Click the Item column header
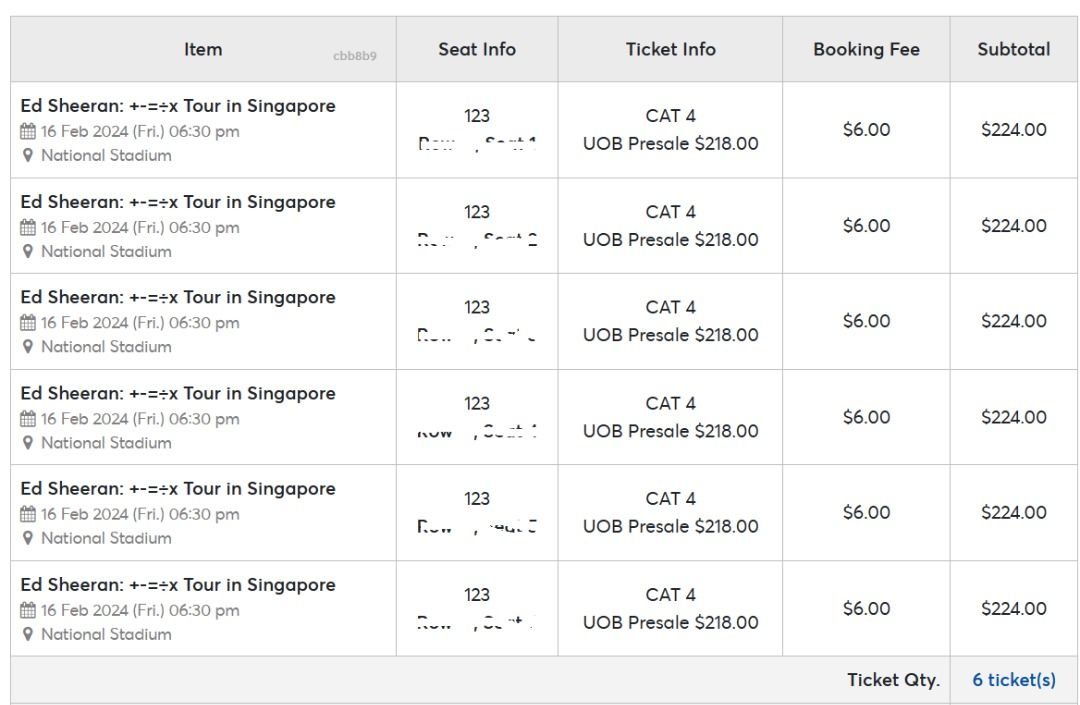This screenshot has width=1080, height=705. [x=203, y=50]
